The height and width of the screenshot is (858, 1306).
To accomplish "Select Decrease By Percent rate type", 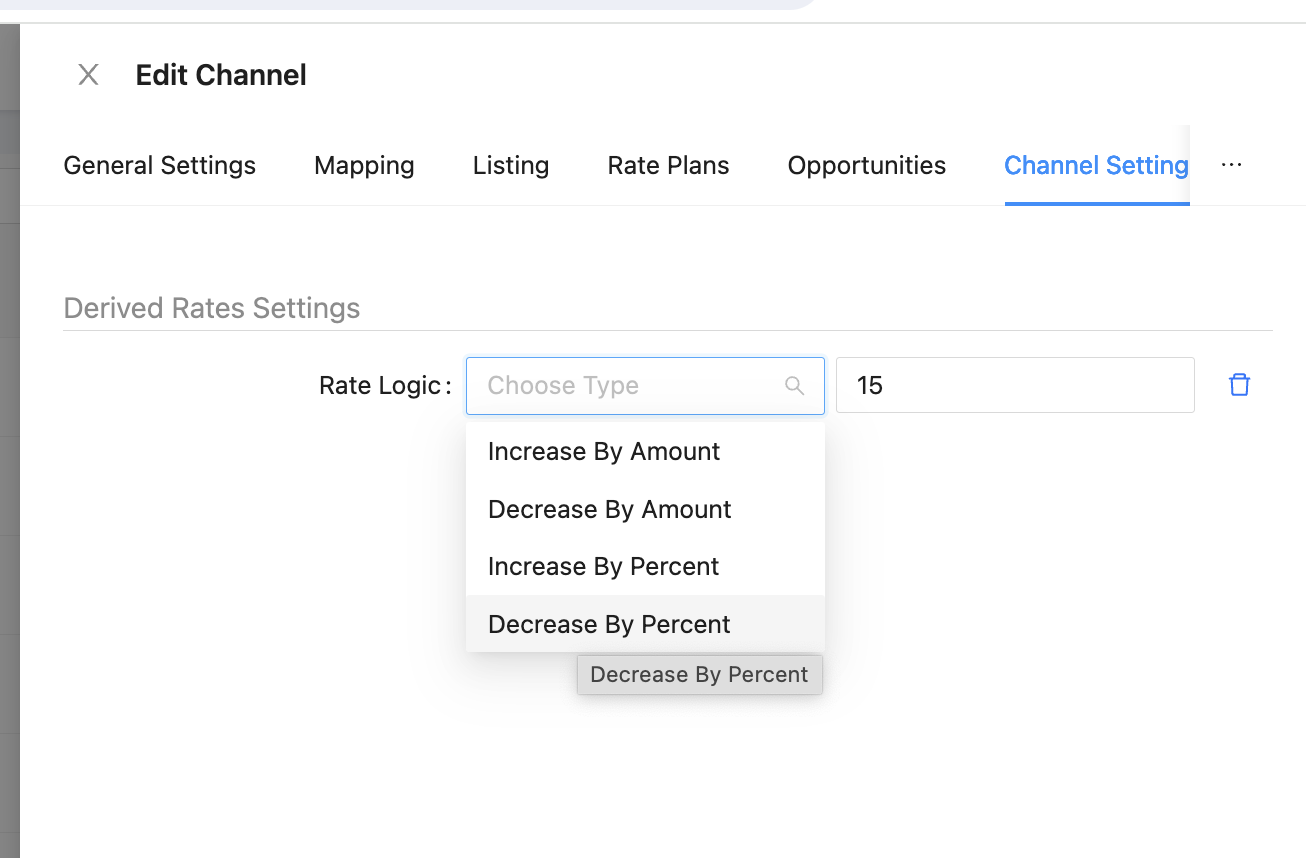I will pos(610,624).
